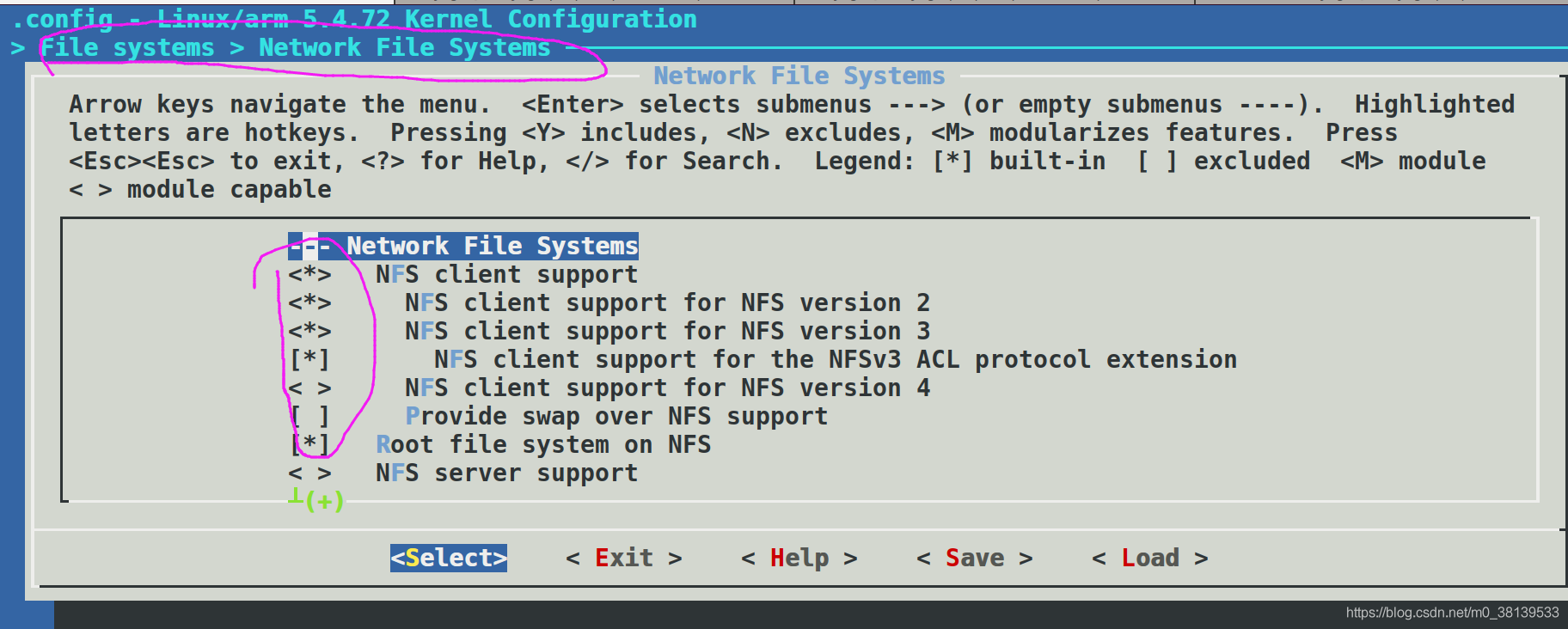This screenshot has height=629, width=1568.
Task: Toggle the Root file system on NFS checkbox
Action: (x=309, y=445)
